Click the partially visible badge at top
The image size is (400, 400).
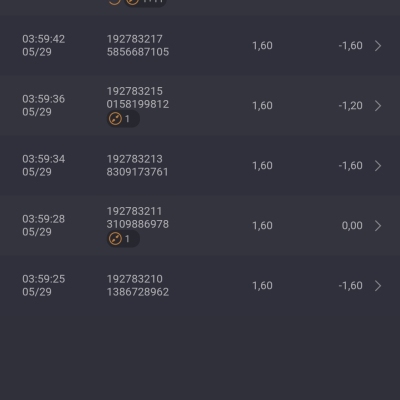(x=145, y=3)
